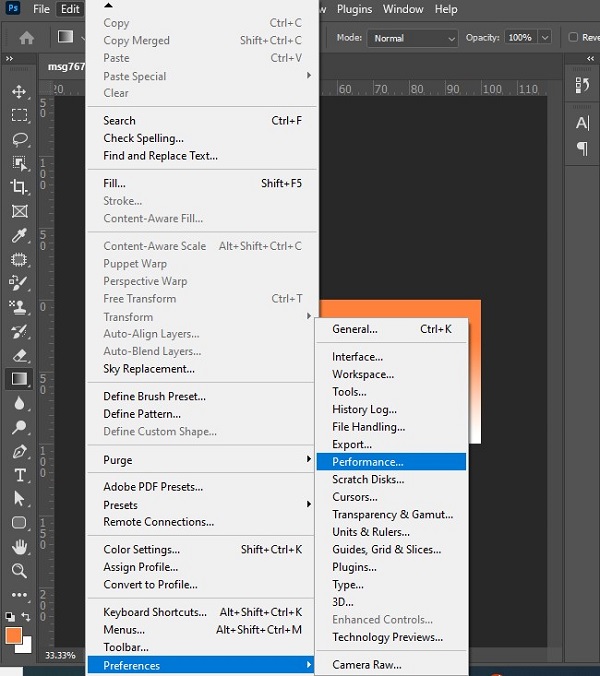Select the Blur tool

[19, 403]
